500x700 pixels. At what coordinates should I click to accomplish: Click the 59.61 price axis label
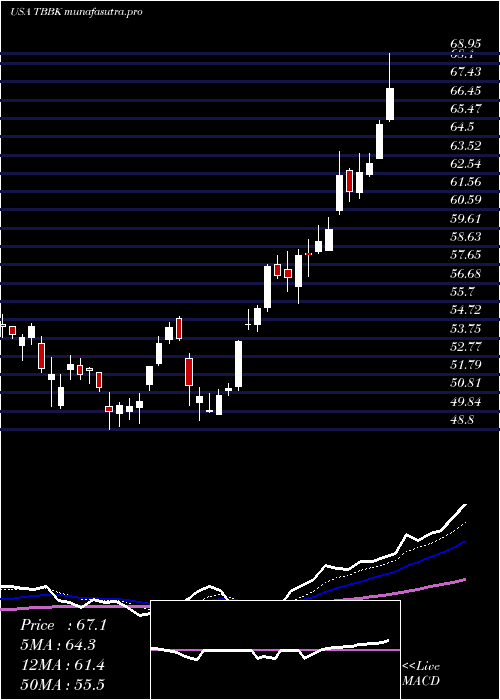pos(466,219)
